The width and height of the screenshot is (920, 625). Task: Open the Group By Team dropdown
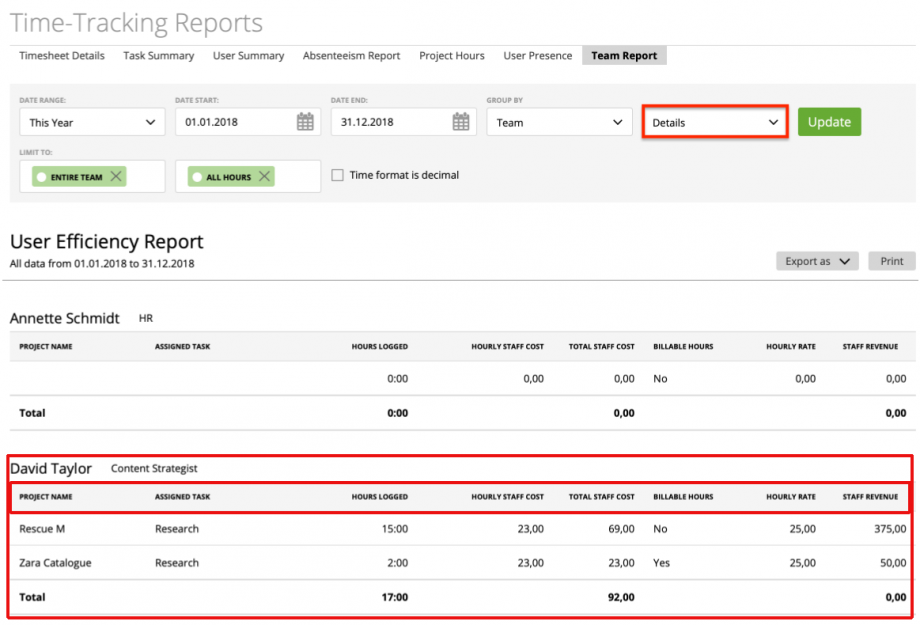click(x=558, y=121)
